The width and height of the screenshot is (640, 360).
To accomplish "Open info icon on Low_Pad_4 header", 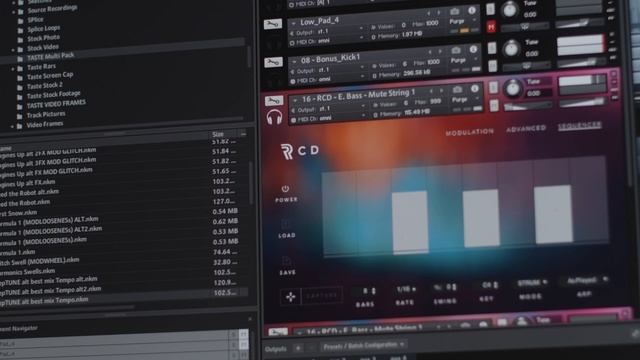I will point(472,10).
